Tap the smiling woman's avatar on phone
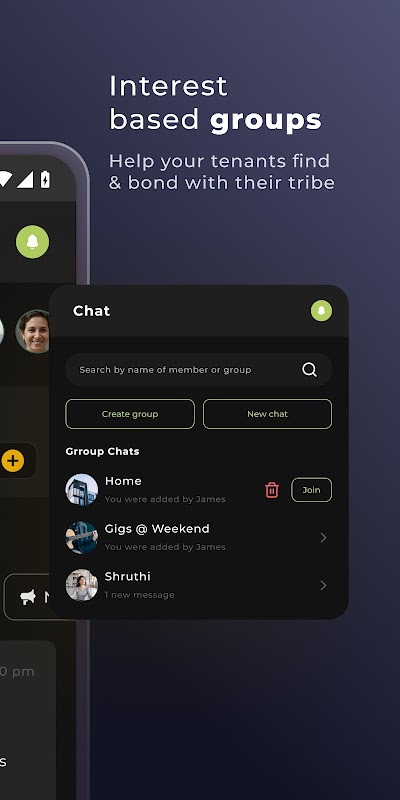 coord(33,331)
